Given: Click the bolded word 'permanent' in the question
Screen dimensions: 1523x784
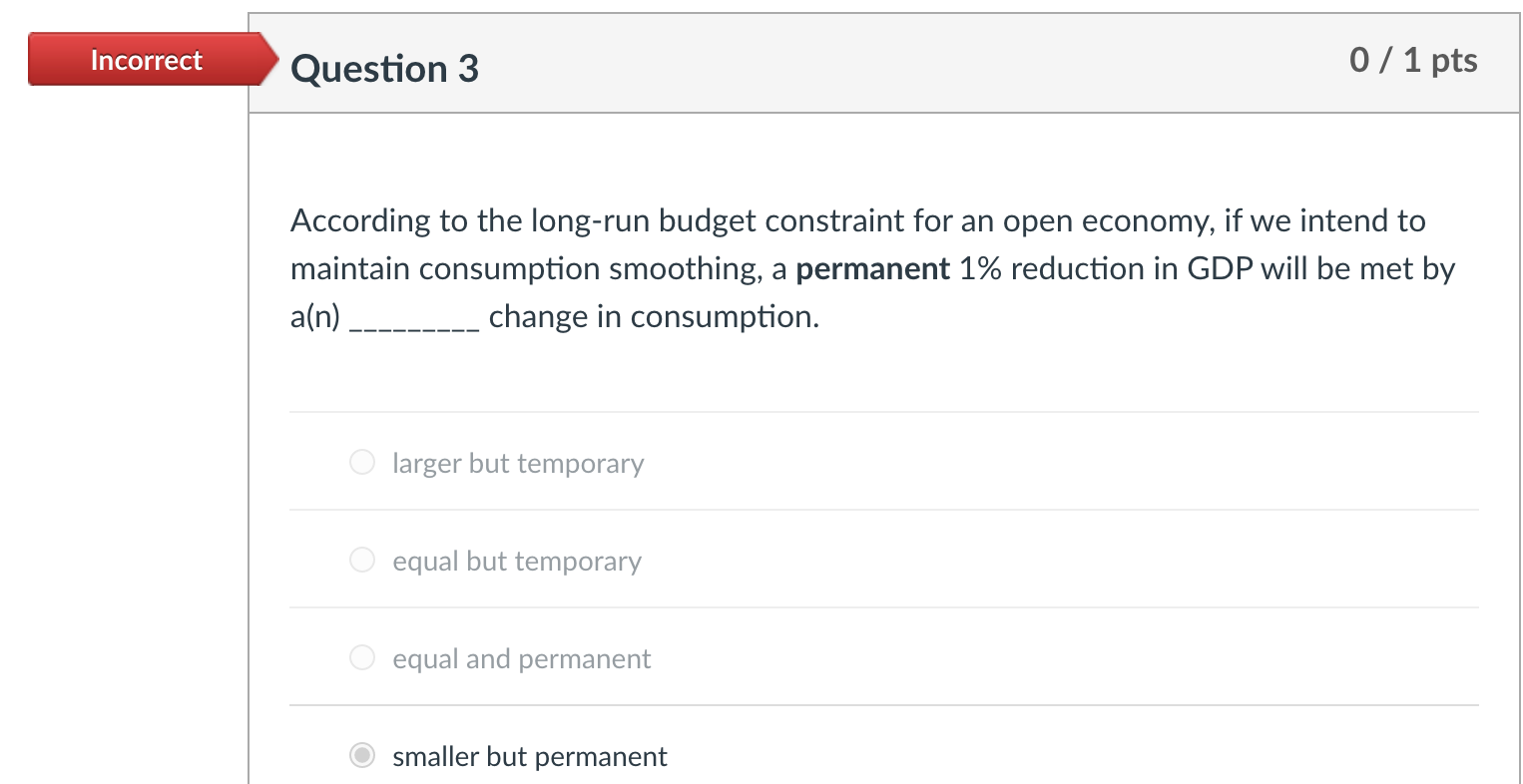Looking at the screenshot, I should 872,268.
